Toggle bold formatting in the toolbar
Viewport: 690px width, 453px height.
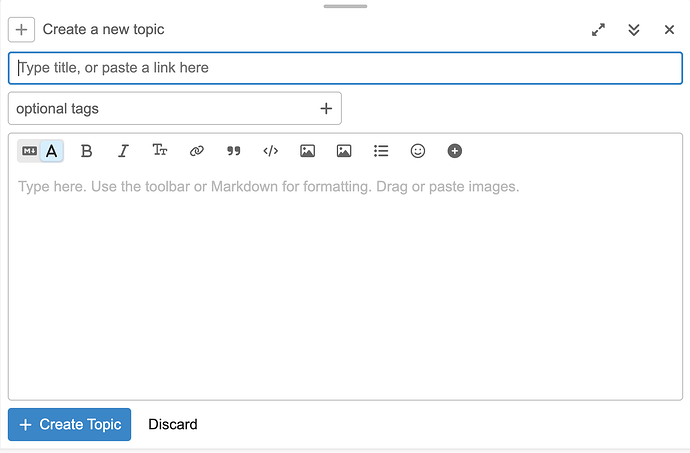coord(86,151)
